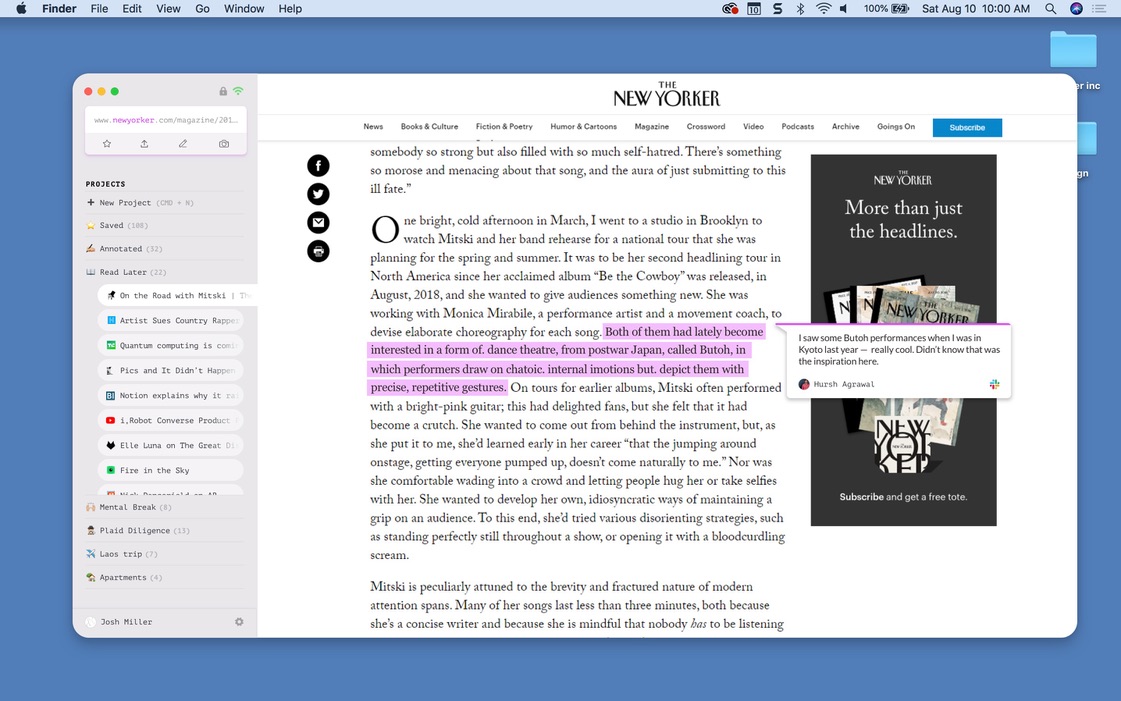Click the New Yorker logo in the header
Screen dimensions: 1121x701
667,94
